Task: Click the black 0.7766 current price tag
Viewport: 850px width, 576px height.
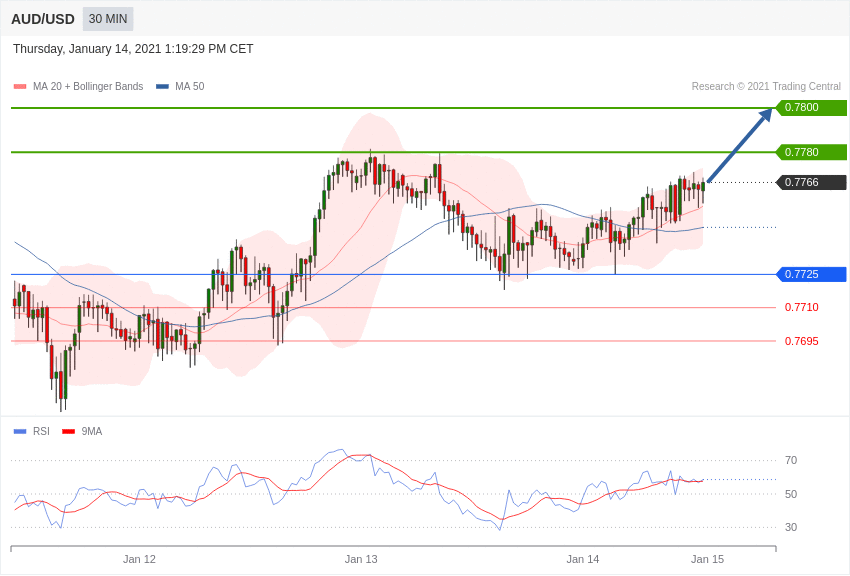Action: [x=811, y=183]
